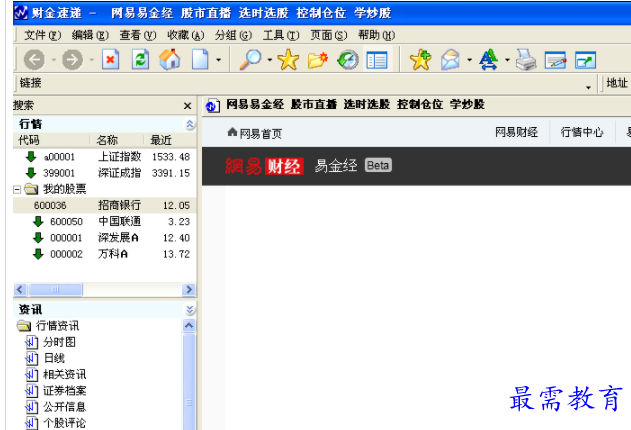Image resolution: width=631 pixels, height=430 pixels.
Task: Select the 中国联通 600050 row
Action: coord(105,221)
